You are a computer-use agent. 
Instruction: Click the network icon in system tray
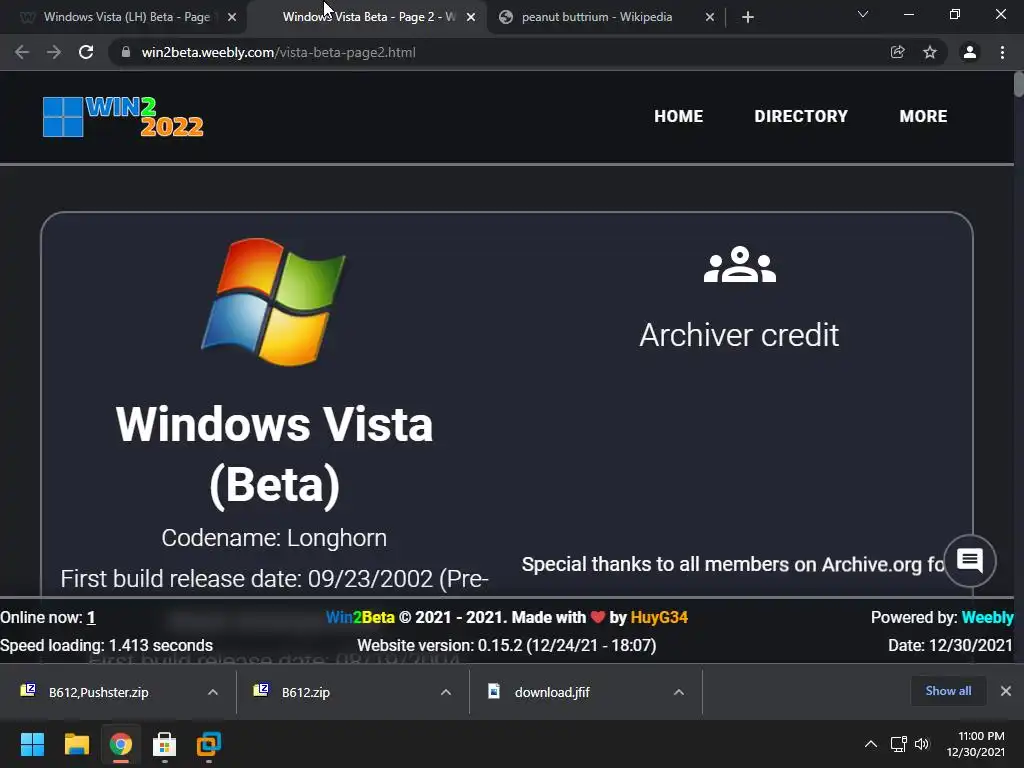(x=899, y=744)
